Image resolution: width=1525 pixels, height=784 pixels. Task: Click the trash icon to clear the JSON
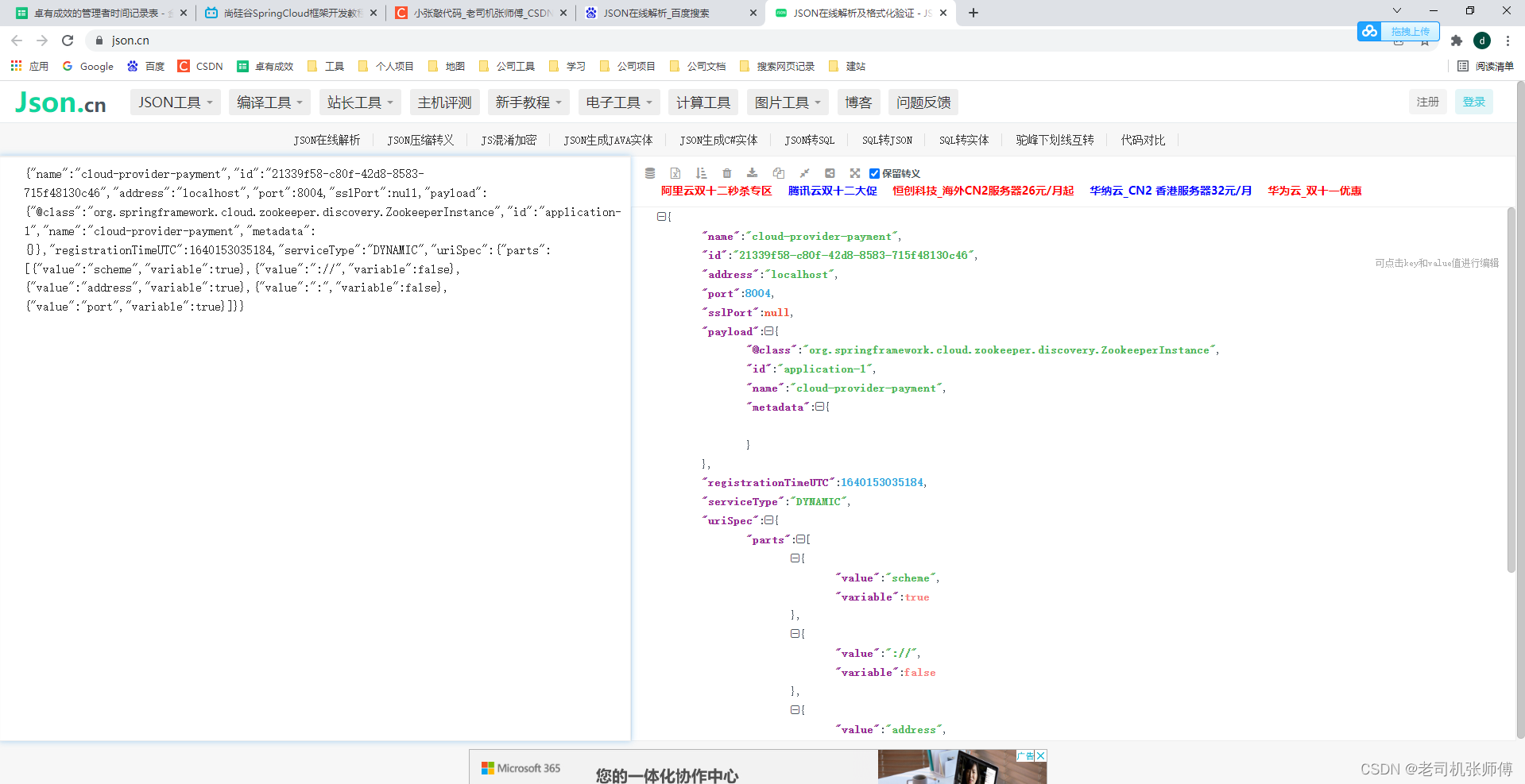pos(726,173)
